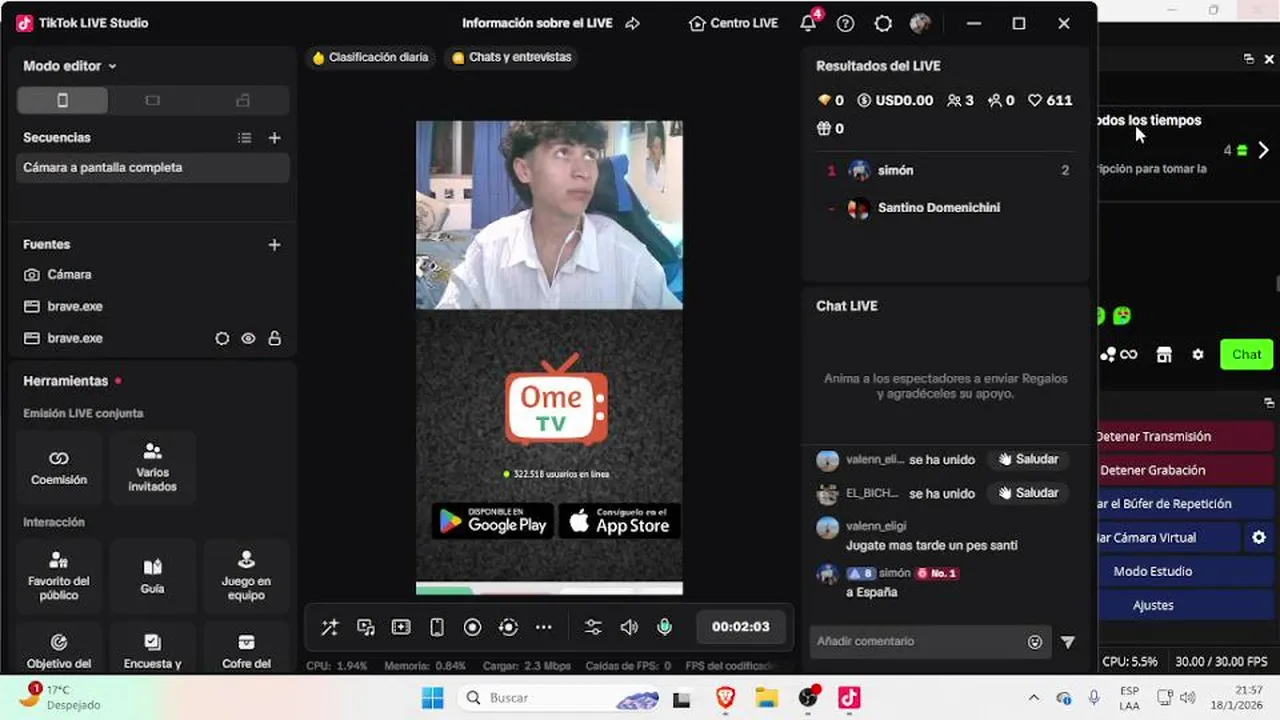The image size is (1280, 720).
Task: Open the emoji picker in comment box
Action: (x=1035, y=642)
